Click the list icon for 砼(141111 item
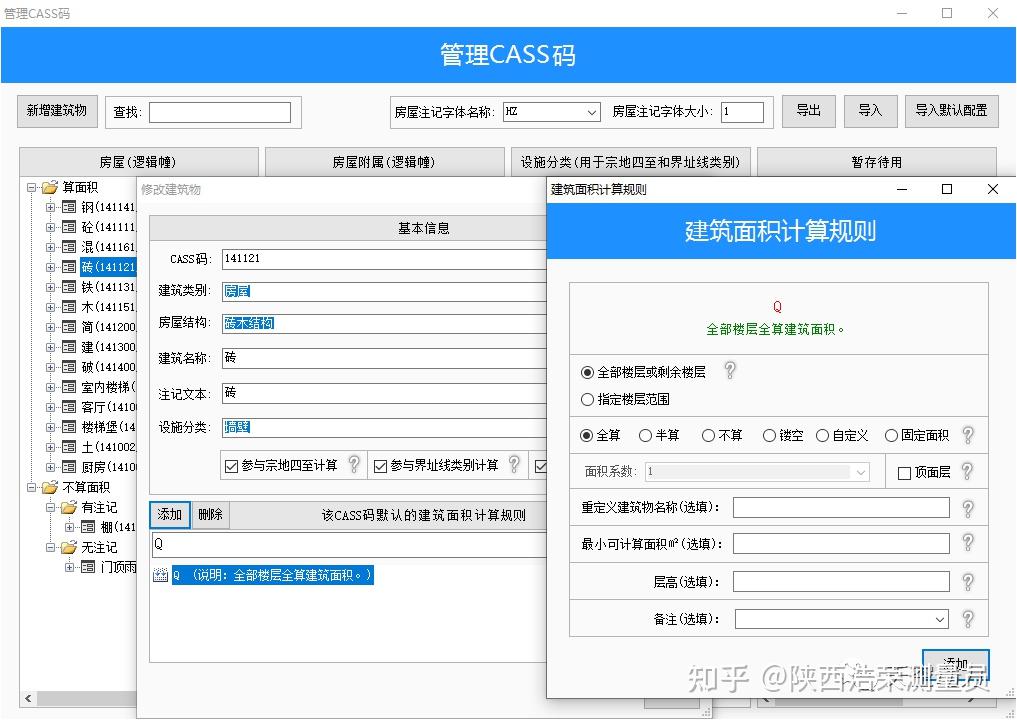The width and height of the screenshot is (1017, 720). [69, 227]
